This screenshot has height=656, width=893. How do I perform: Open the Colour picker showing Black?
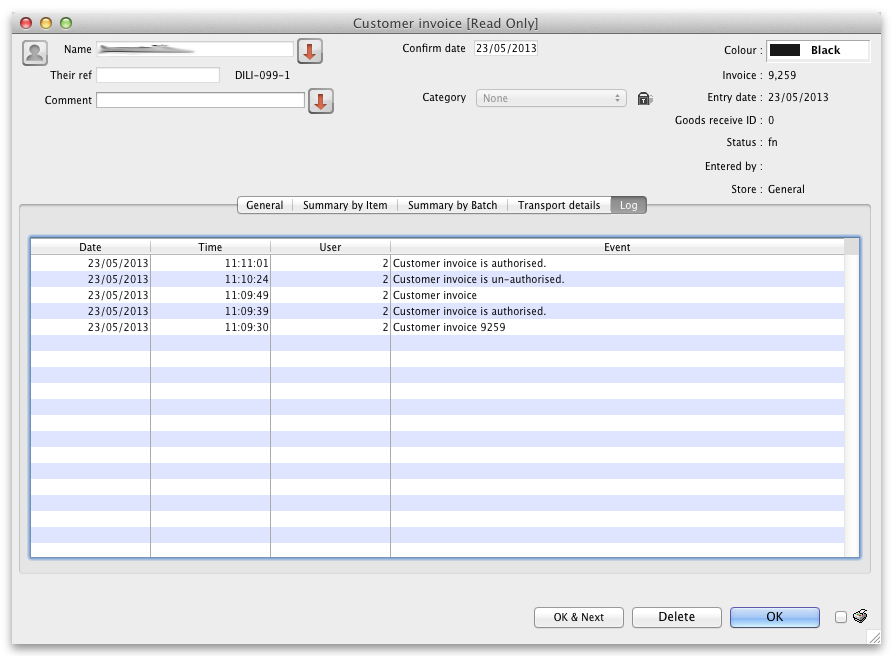(817, 50)
